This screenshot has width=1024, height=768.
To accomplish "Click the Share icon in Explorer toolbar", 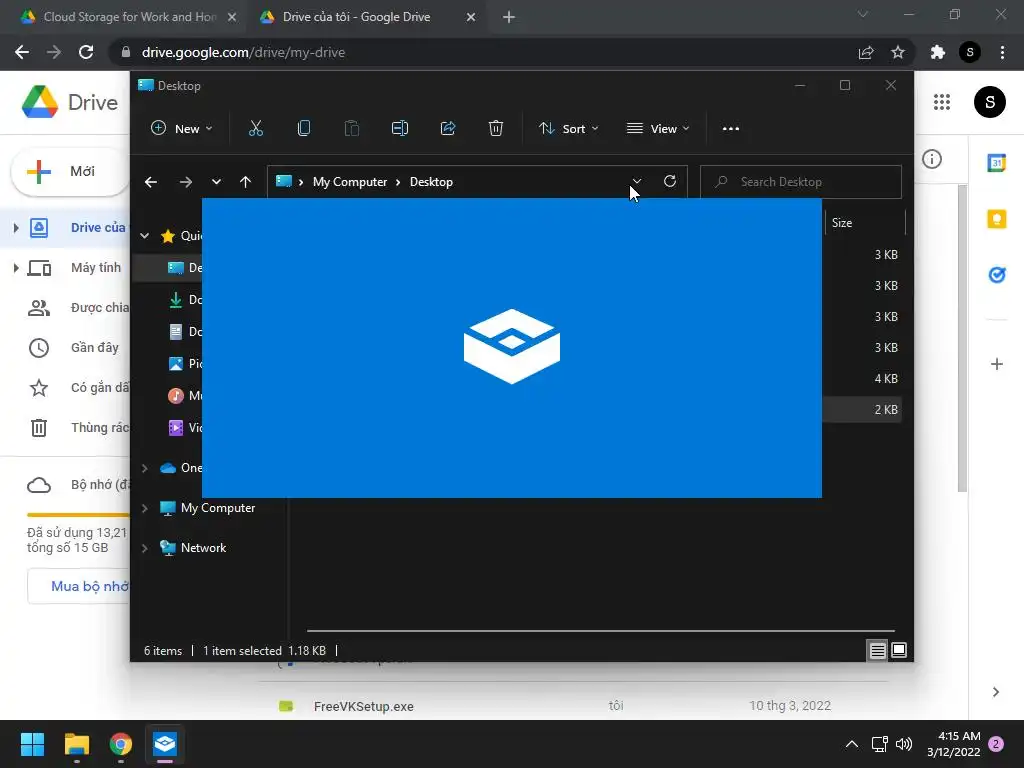I will 448,128.
